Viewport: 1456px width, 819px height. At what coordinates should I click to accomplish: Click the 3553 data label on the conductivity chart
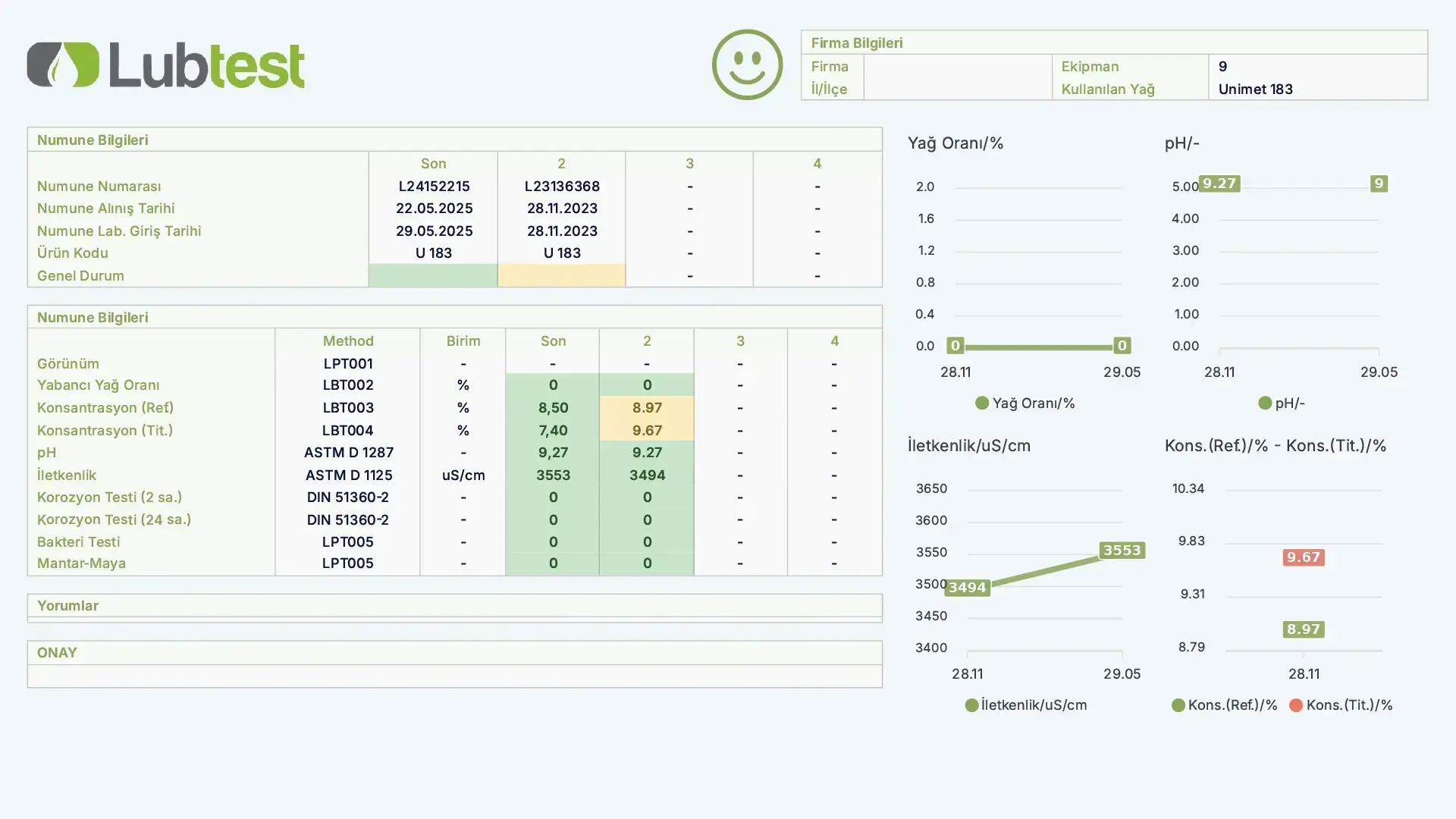pyautogui.click(x=1122, y=551)
